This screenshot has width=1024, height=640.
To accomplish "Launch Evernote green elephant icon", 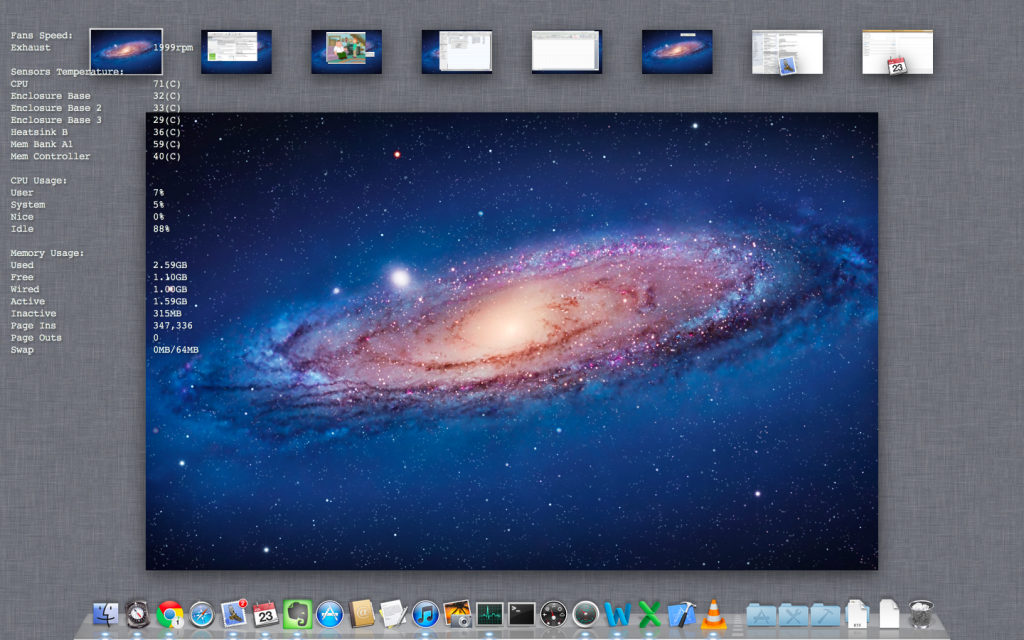I will [x=297, y=614].
